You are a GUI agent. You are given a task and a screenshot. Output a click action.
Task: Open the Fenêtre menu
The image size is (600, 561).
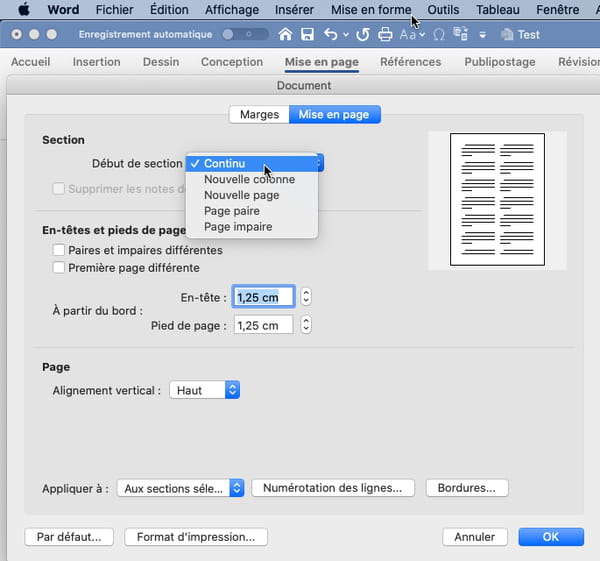(x=558, y=10)
